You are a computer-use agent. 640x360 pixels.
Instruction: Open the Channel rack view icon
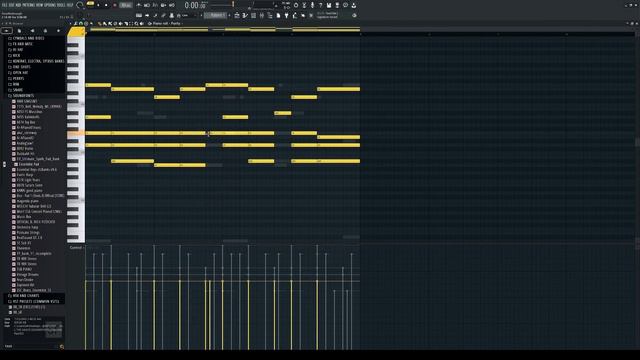tap(253, 16)
